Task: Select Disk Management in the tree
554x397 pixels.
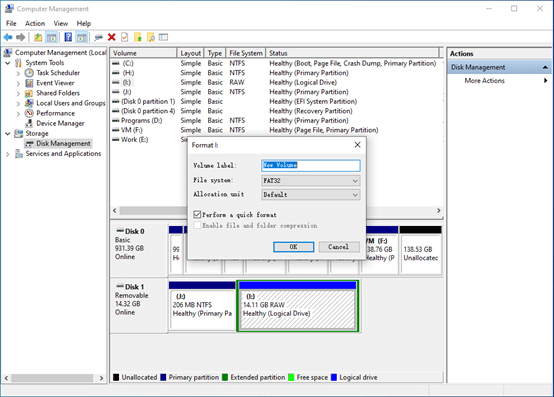Action: tap(63, 143)
